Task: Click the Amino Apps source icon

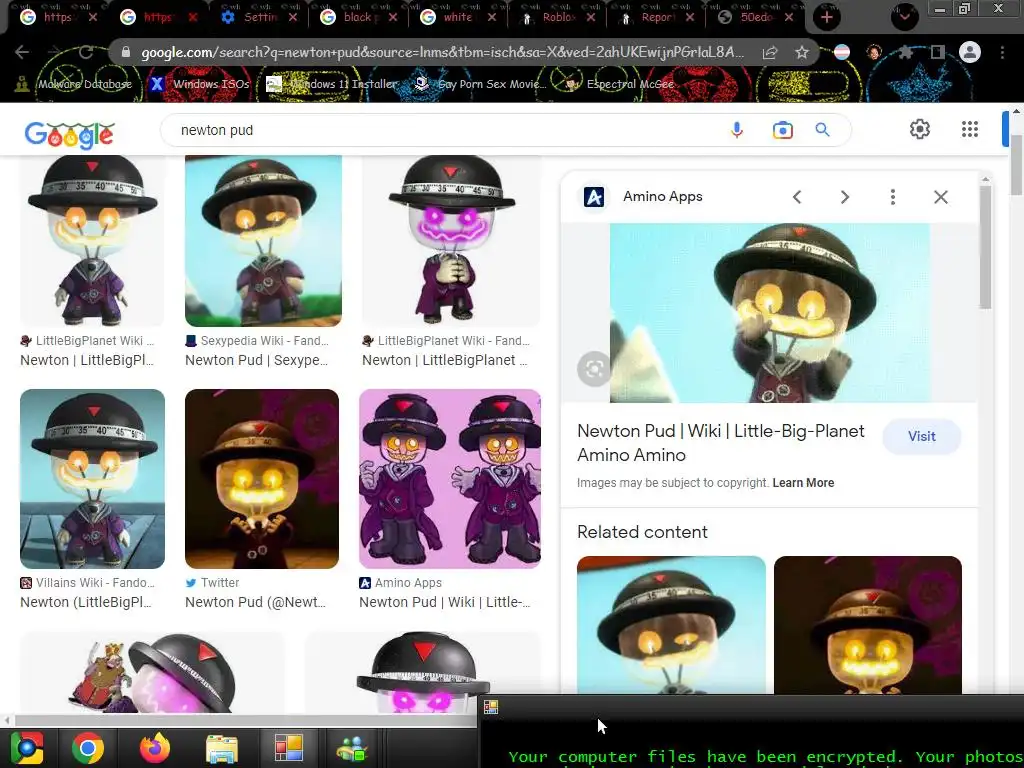Action: [x=594, y=197]
